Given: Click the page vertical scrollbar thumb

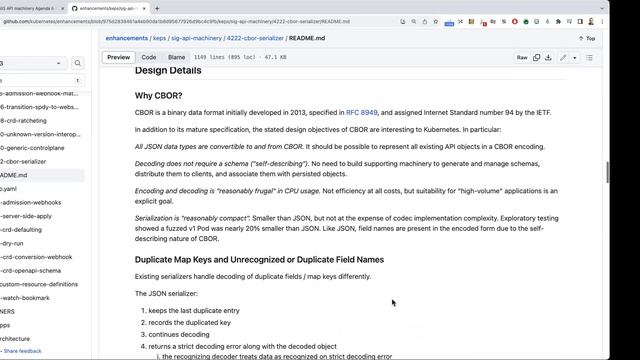Looking at the screenshot, I should click(x=607, y=172).
